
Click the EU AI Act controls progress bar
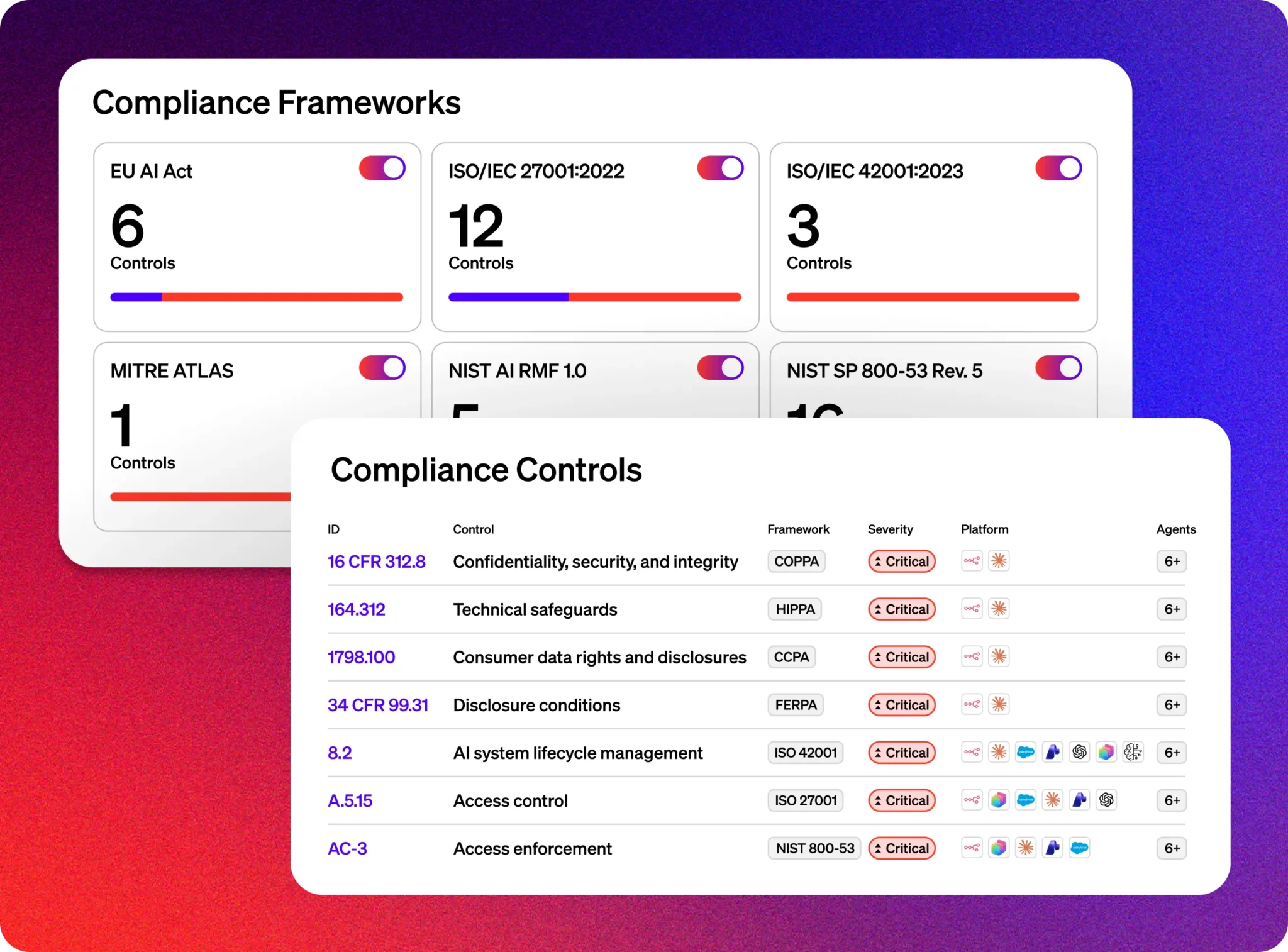pos(257,297)
